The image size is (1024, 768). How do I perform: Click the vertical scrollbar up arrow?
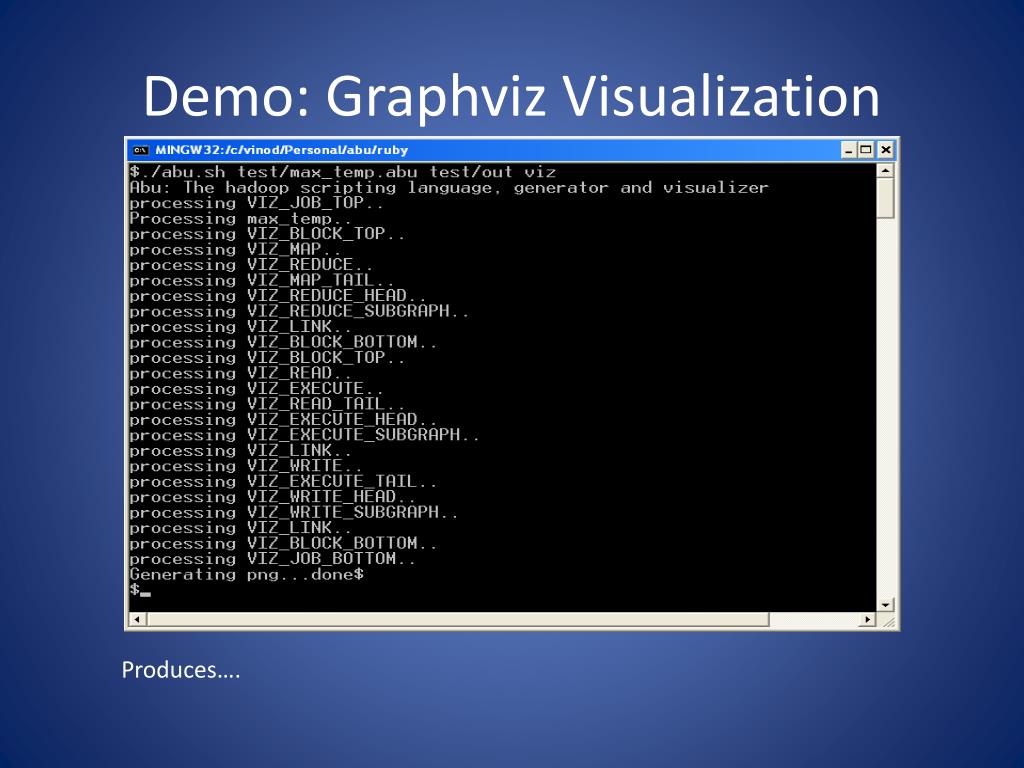pos(885,171)
